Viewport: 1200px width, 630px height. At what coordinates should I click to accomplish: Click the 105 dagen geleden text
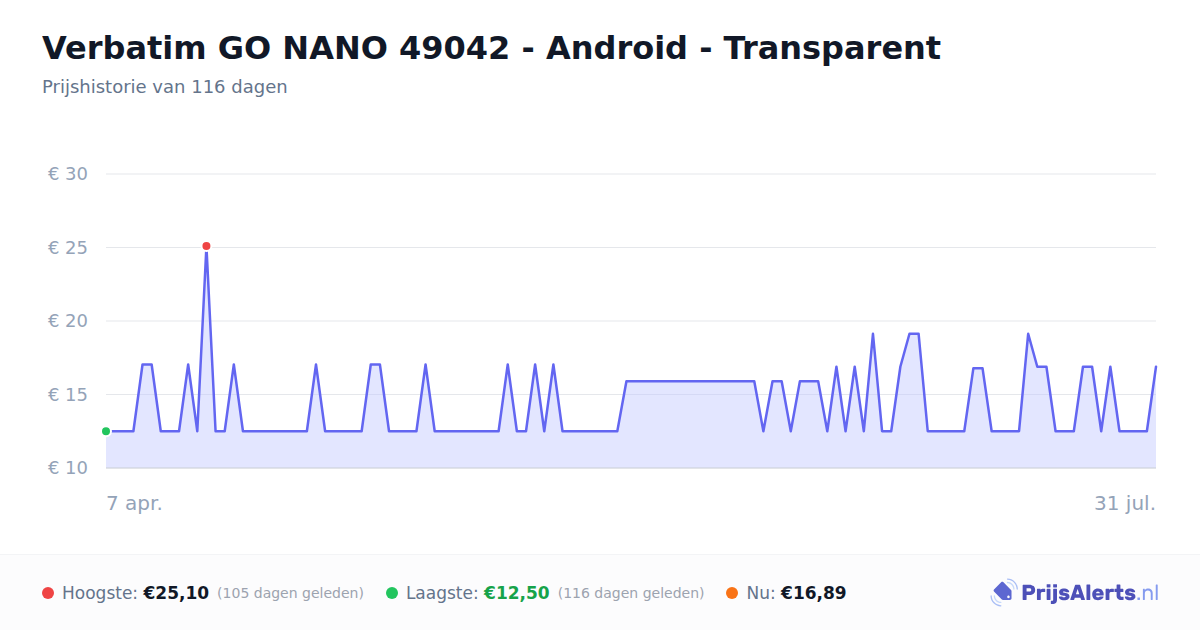pos(290,593)
